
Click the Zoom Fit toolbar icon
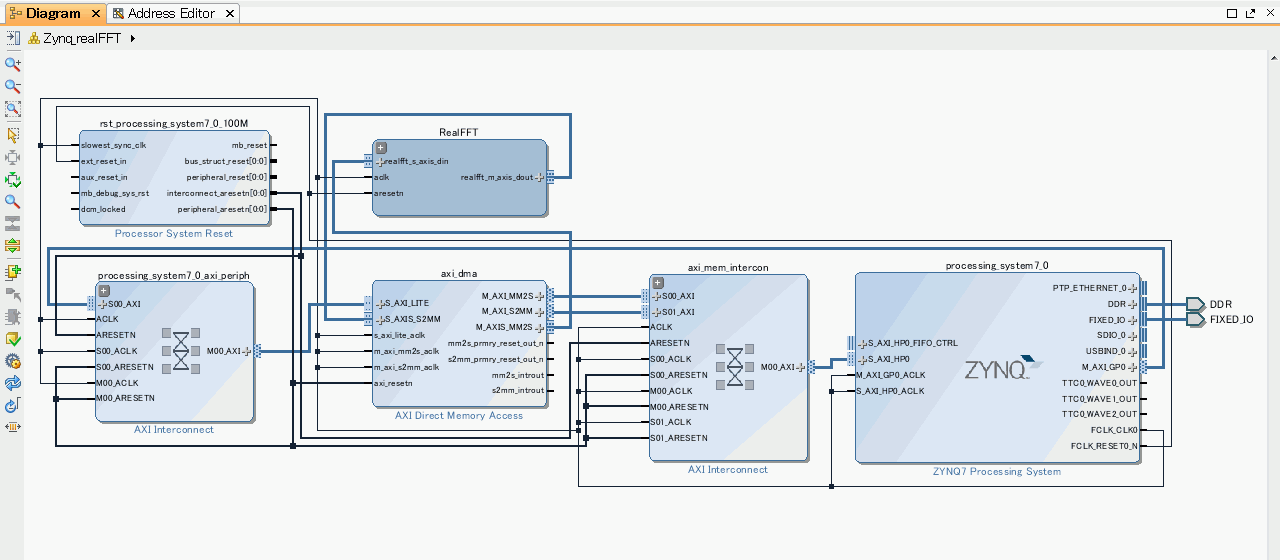click(13, 110)
